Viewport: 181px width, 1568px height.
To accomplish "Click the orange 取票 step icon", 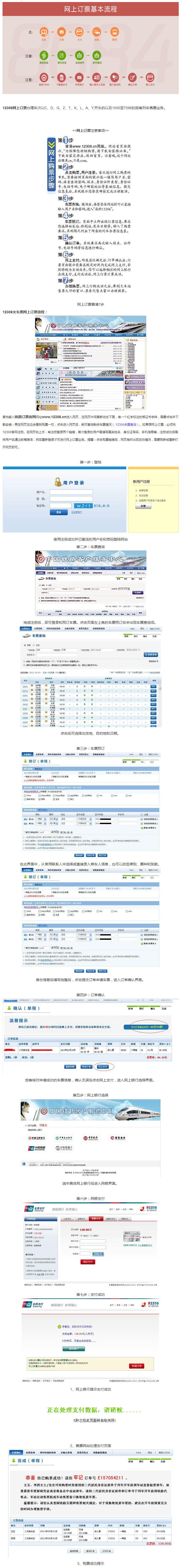I will click(97, 32).
